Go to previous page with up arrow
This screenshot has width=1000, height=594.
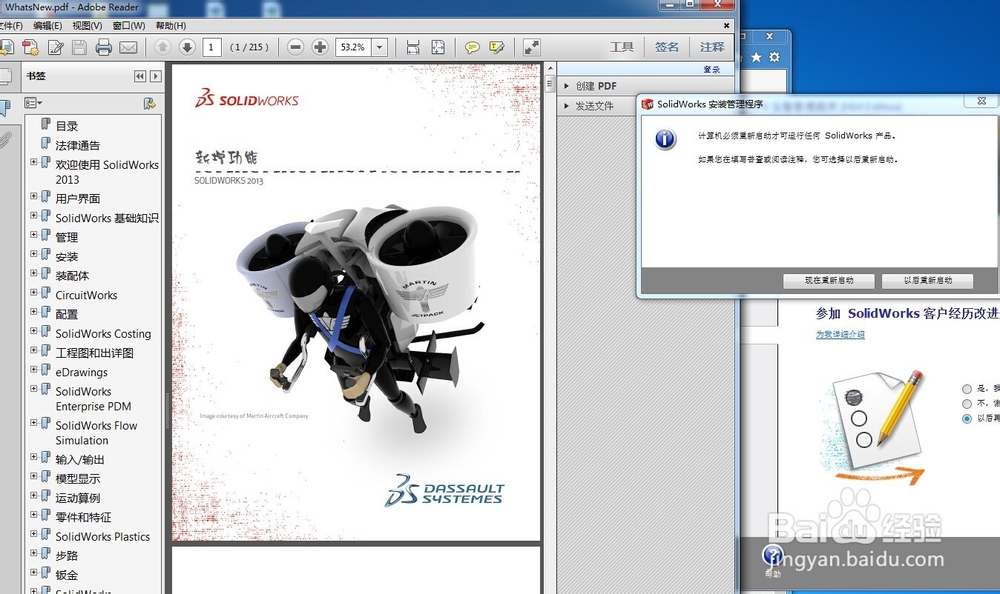(x=163, y=47)
